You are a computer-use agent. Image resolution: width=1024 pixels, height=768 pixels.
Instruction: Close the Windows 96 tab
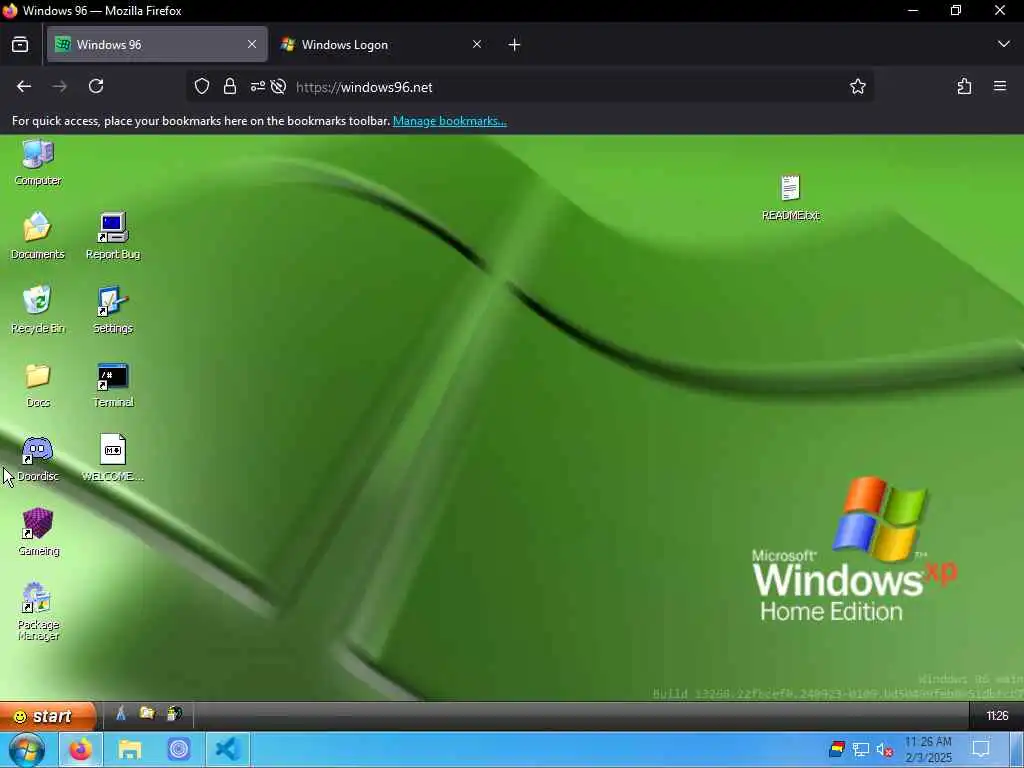(252, 44)
